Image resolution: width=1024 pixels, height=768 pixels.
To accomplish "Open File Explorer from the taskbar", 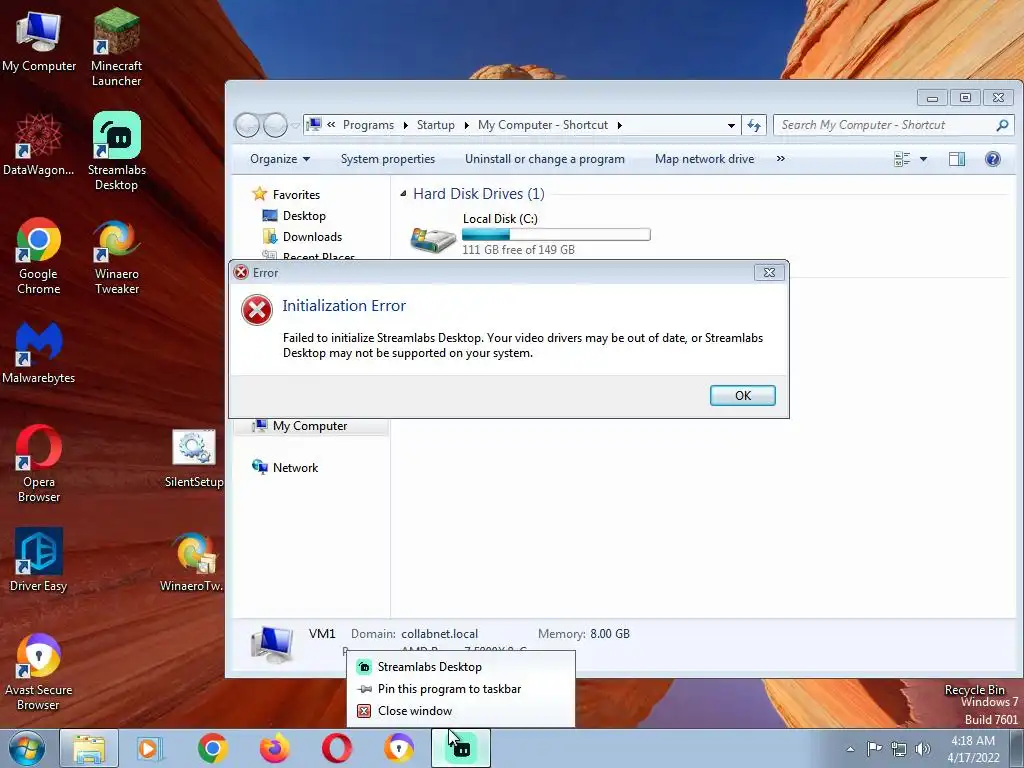I will point(89,748).
